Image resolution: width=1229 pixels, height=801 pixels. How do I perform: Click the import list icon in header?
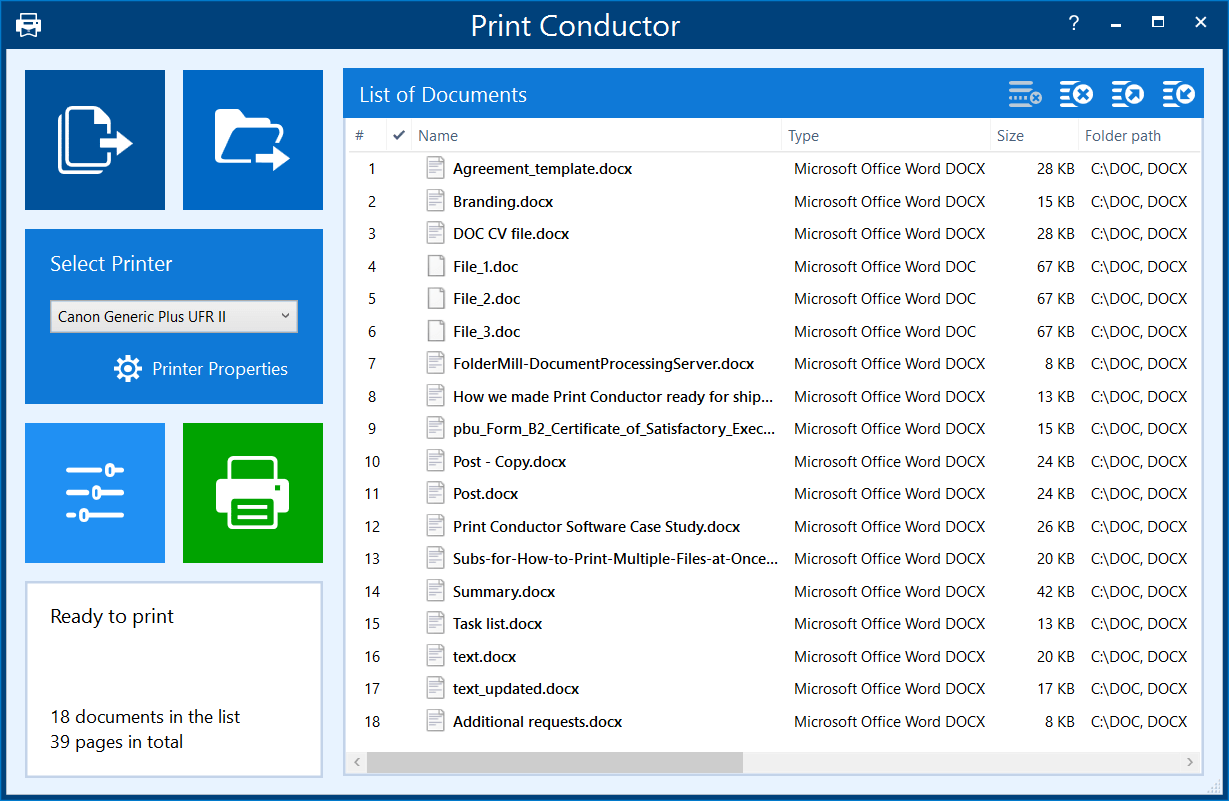(1178, 95)
